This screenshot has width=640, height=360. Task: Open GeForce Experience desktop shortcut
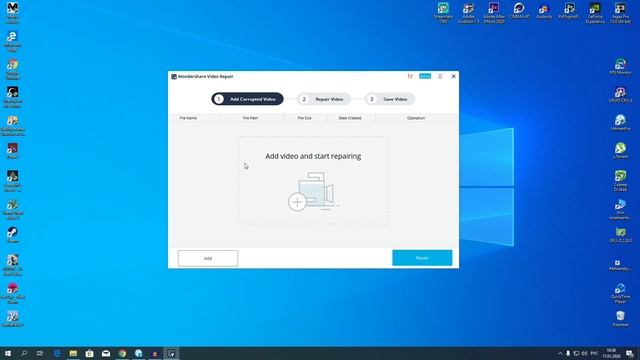point(595,12)
